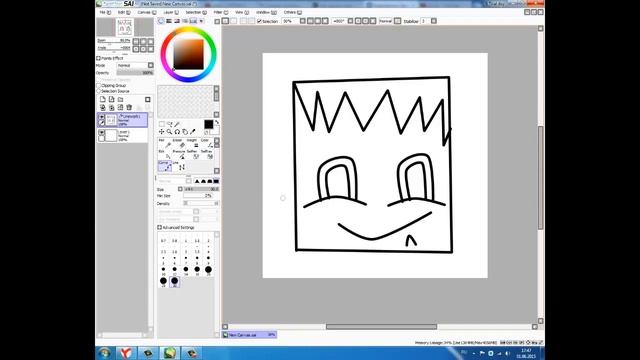Choose the move tool
640x360 pixels.
pos(162,131)
